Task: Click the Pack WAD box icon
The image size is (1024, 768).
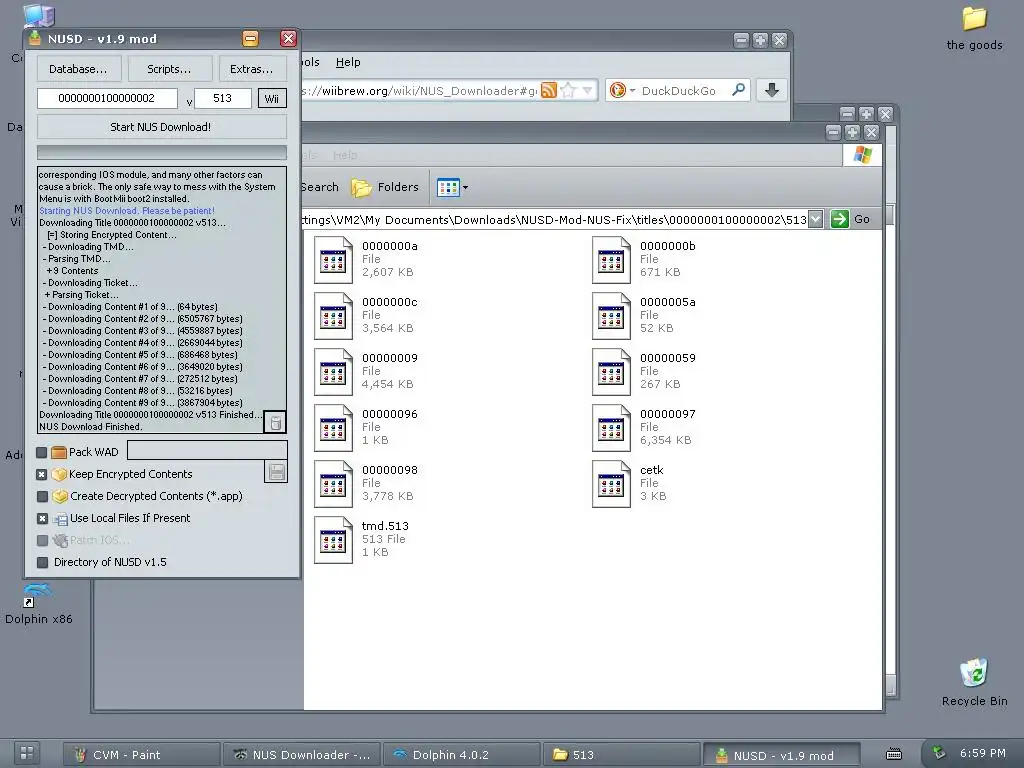Action: coord(59,452)
